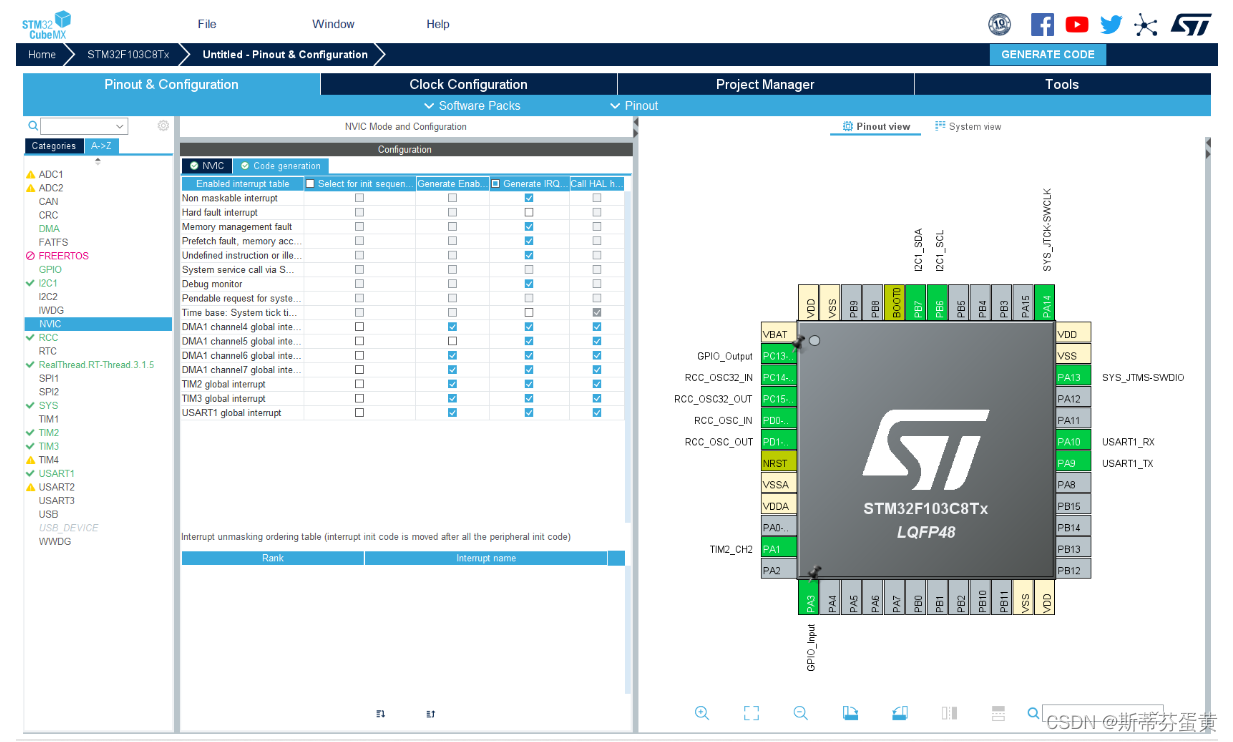Click the Rank column header
Screen dimensions: 1233x742
(273, 558)
